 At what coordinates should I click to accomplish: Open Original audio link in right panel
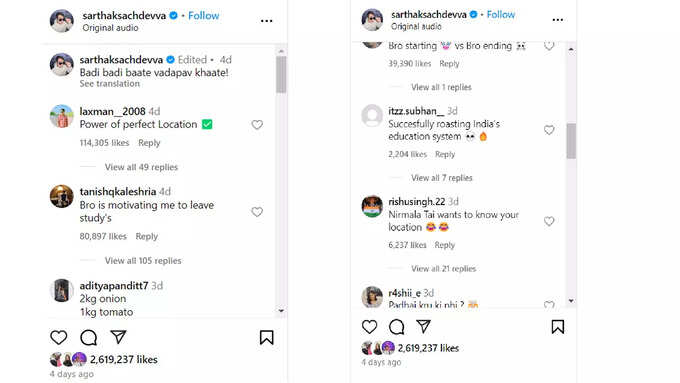tap(416, 26)
